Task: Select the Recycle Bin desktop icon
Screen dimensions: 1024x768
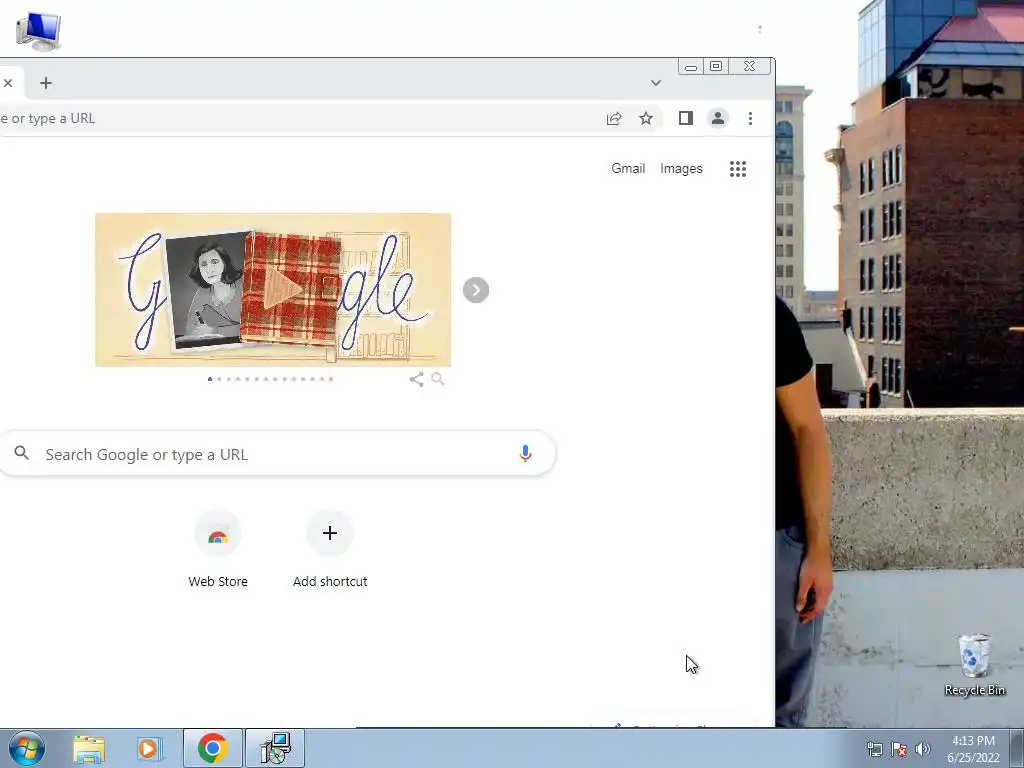Action: pyautogui.click(x=974, y=665)
